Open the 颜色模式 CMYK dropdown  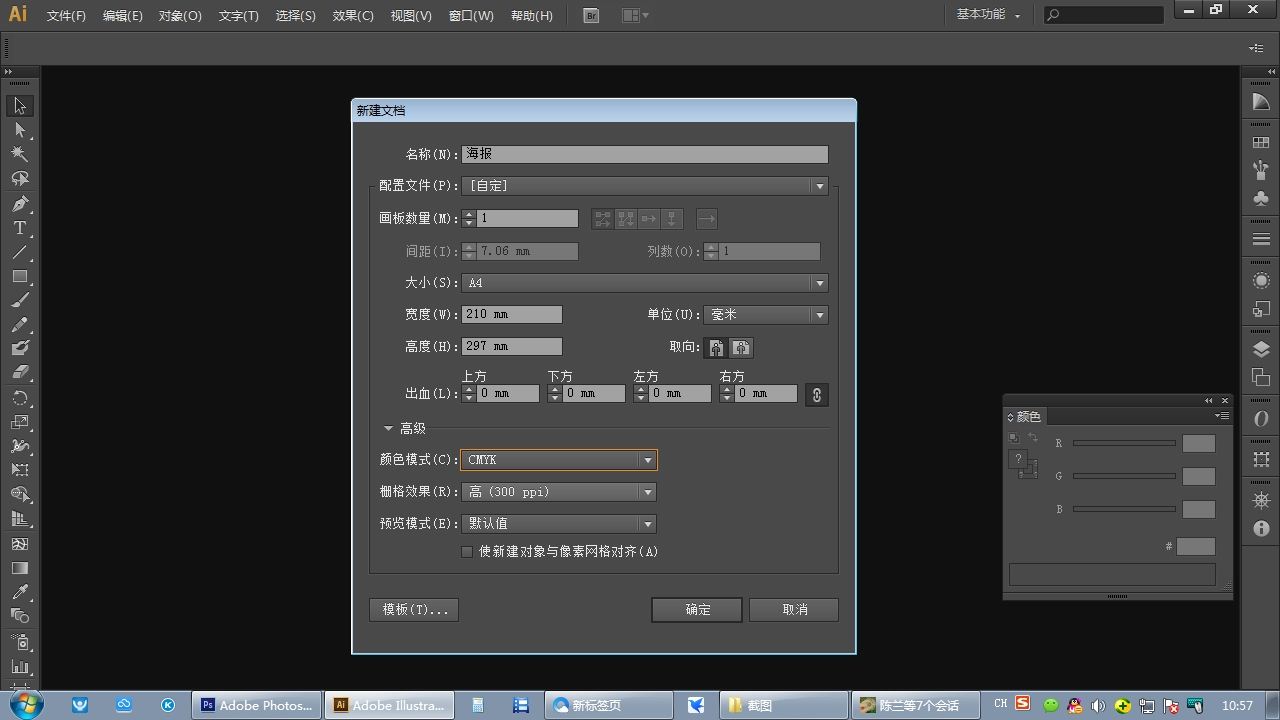(x=559, y=460)
